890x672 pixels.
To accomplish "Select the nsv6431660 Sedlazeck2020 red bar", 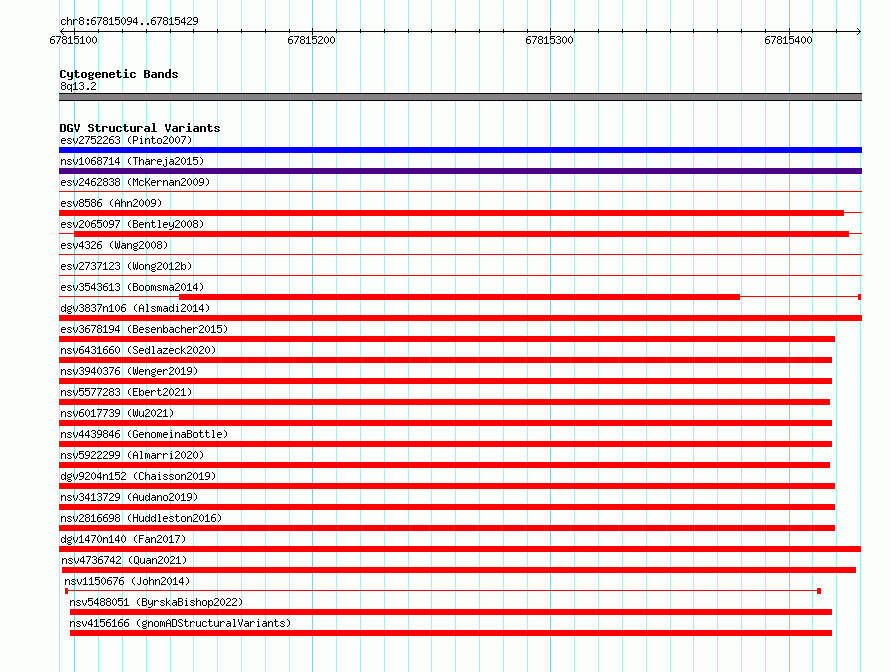I will [x=446, y=360].
